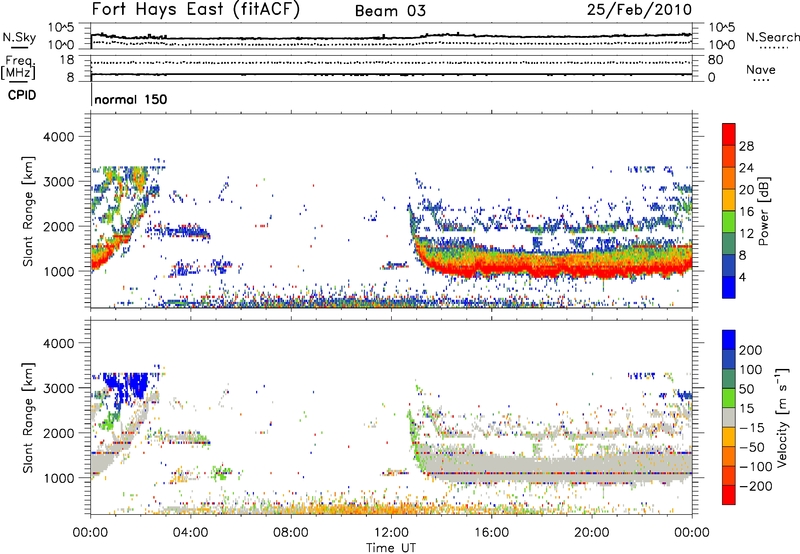
Task: Click the 50 tick on Velocity colorbar
Action: point(746,389)
